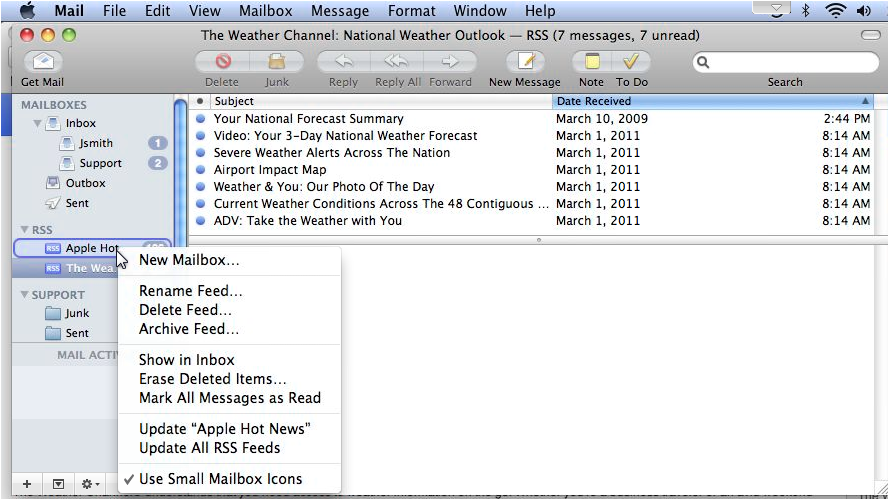The width and height of the screenshot is (889, 500).
Task: Collapse the SUPPORT section triangle
Action: click(x=24, y=295)
